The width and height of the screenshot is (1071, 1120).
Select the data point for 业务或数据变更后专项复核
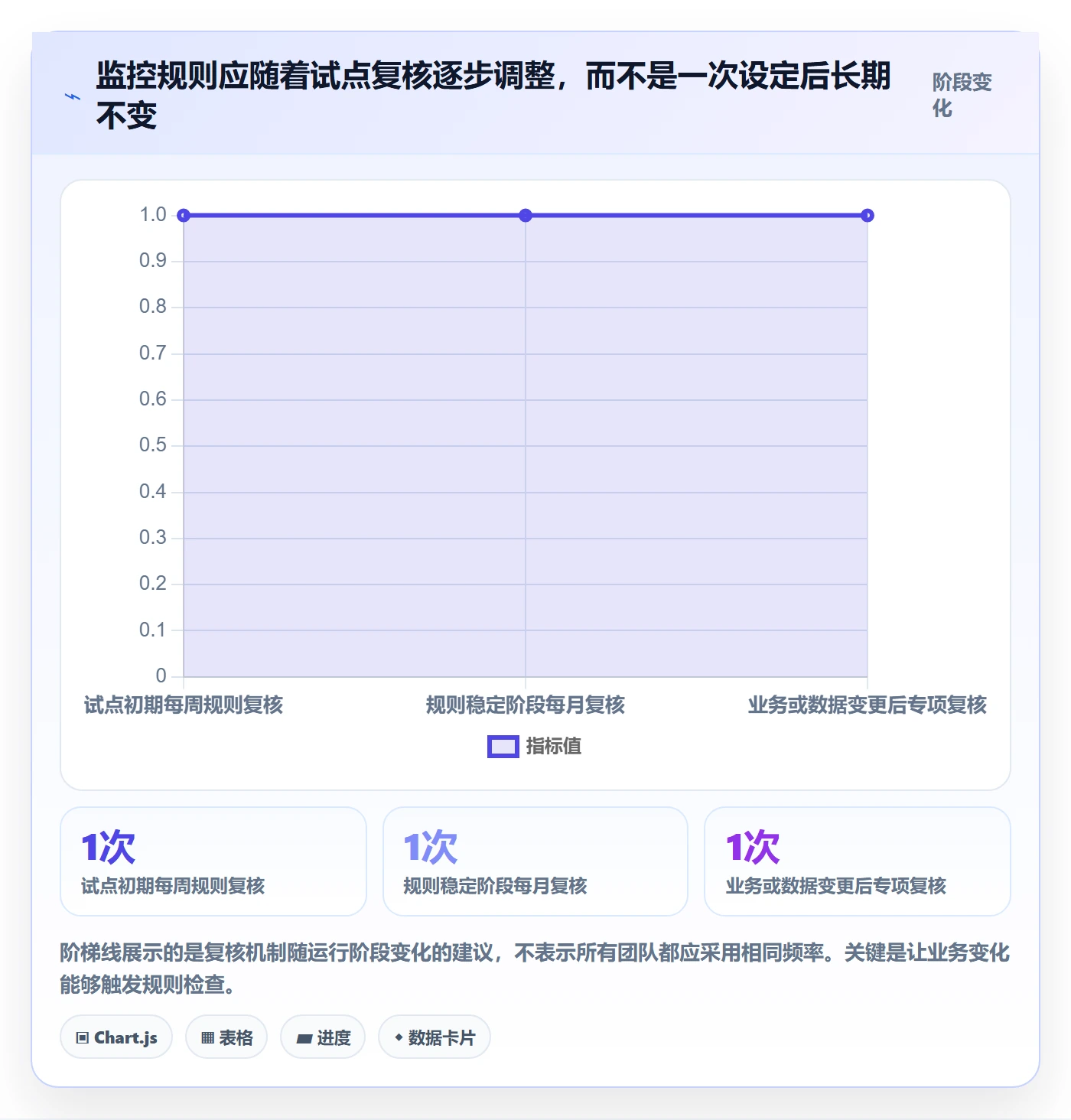[867, 216]
